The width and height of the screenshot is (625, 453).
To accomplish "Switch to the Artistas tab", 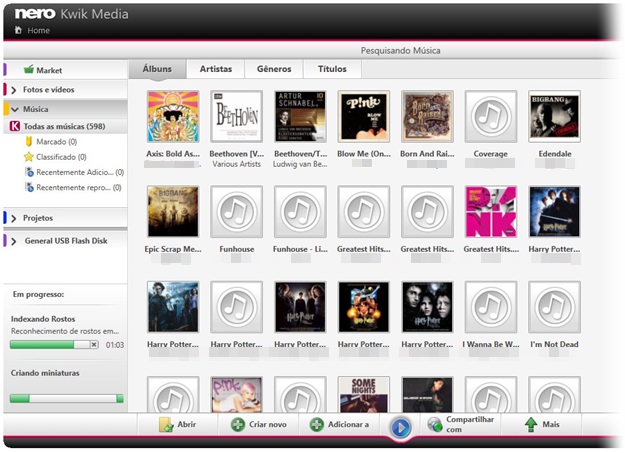I will [x=216, y=69].
